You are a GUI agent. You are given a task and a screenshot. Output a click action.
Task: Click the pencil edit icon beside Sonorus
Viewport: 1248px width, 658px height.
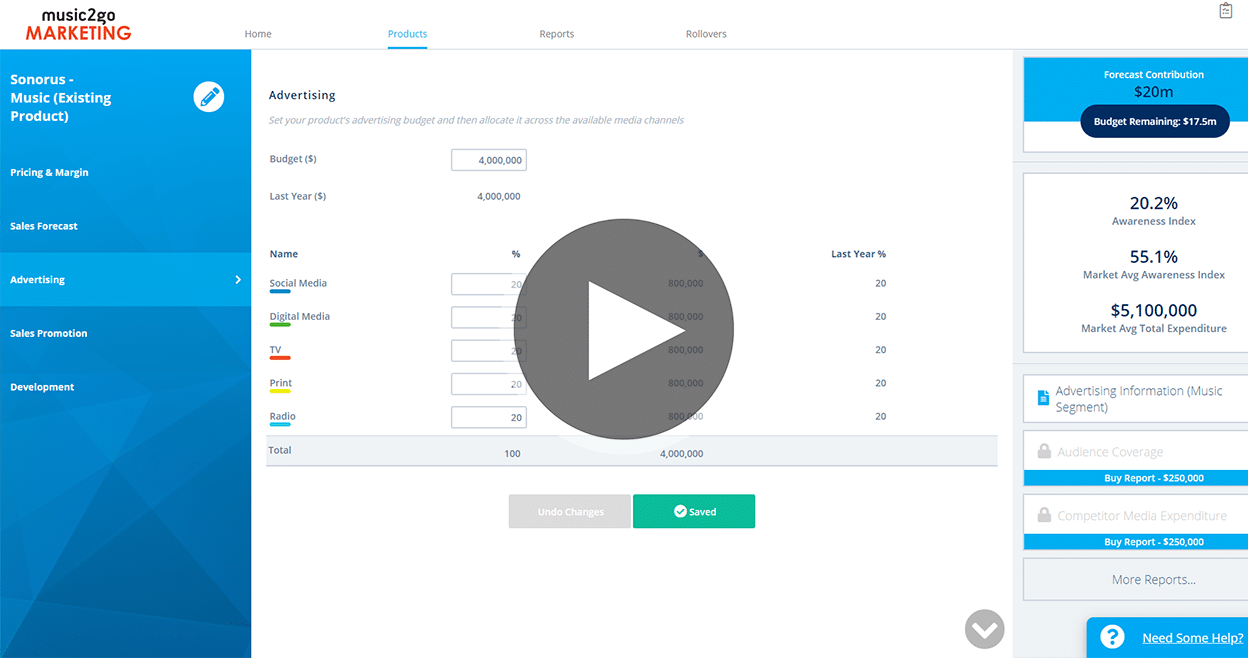click(208, 97)
